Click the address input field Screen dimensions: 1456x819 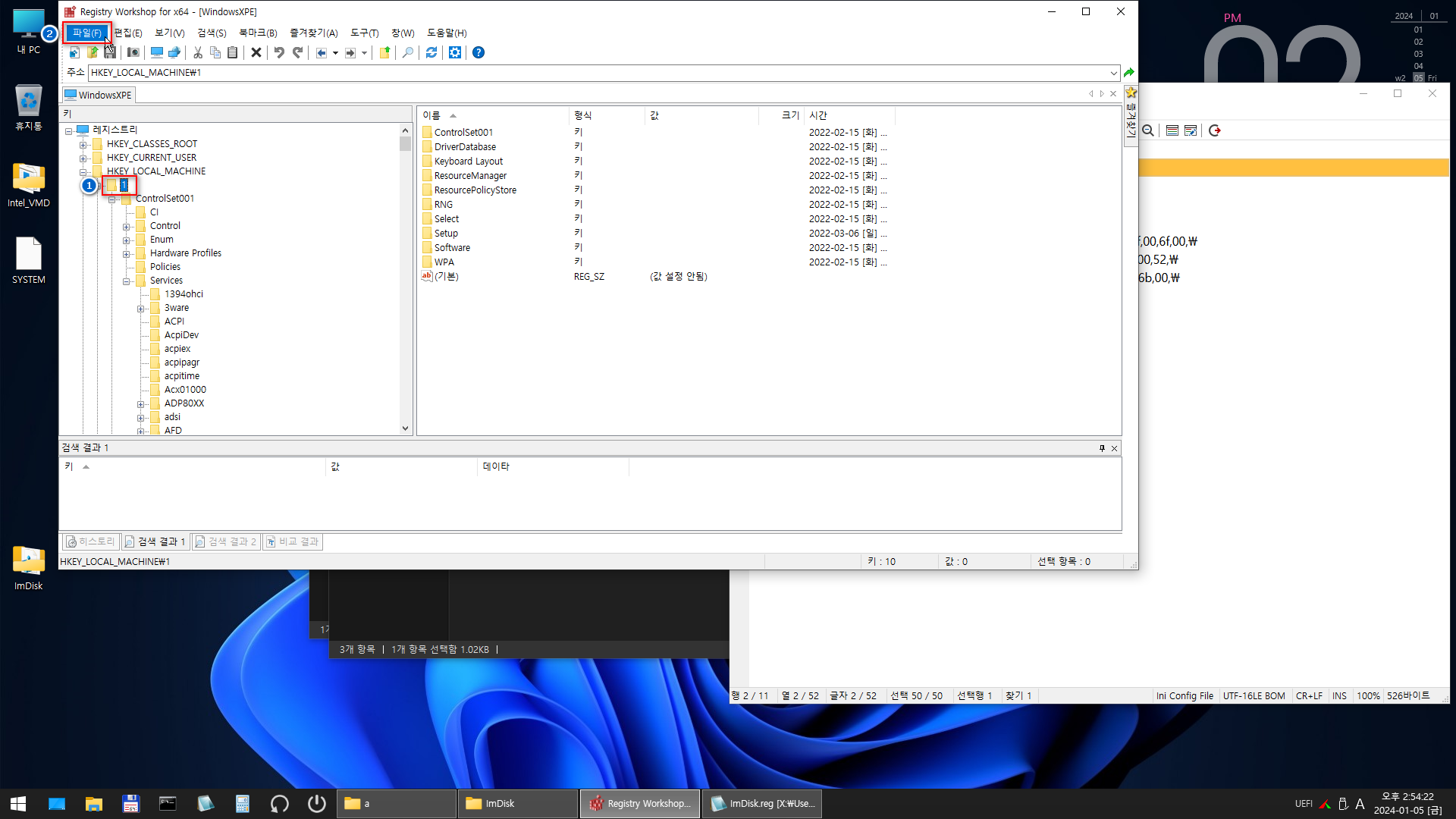coord(599,73)
